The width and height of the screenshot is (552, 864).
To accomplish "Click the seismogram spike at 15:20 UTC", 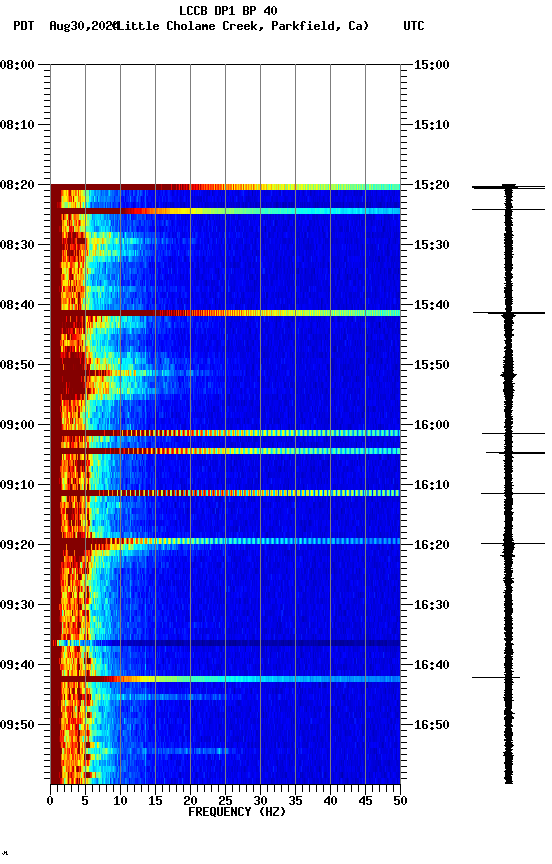I will tap(508, 187).
